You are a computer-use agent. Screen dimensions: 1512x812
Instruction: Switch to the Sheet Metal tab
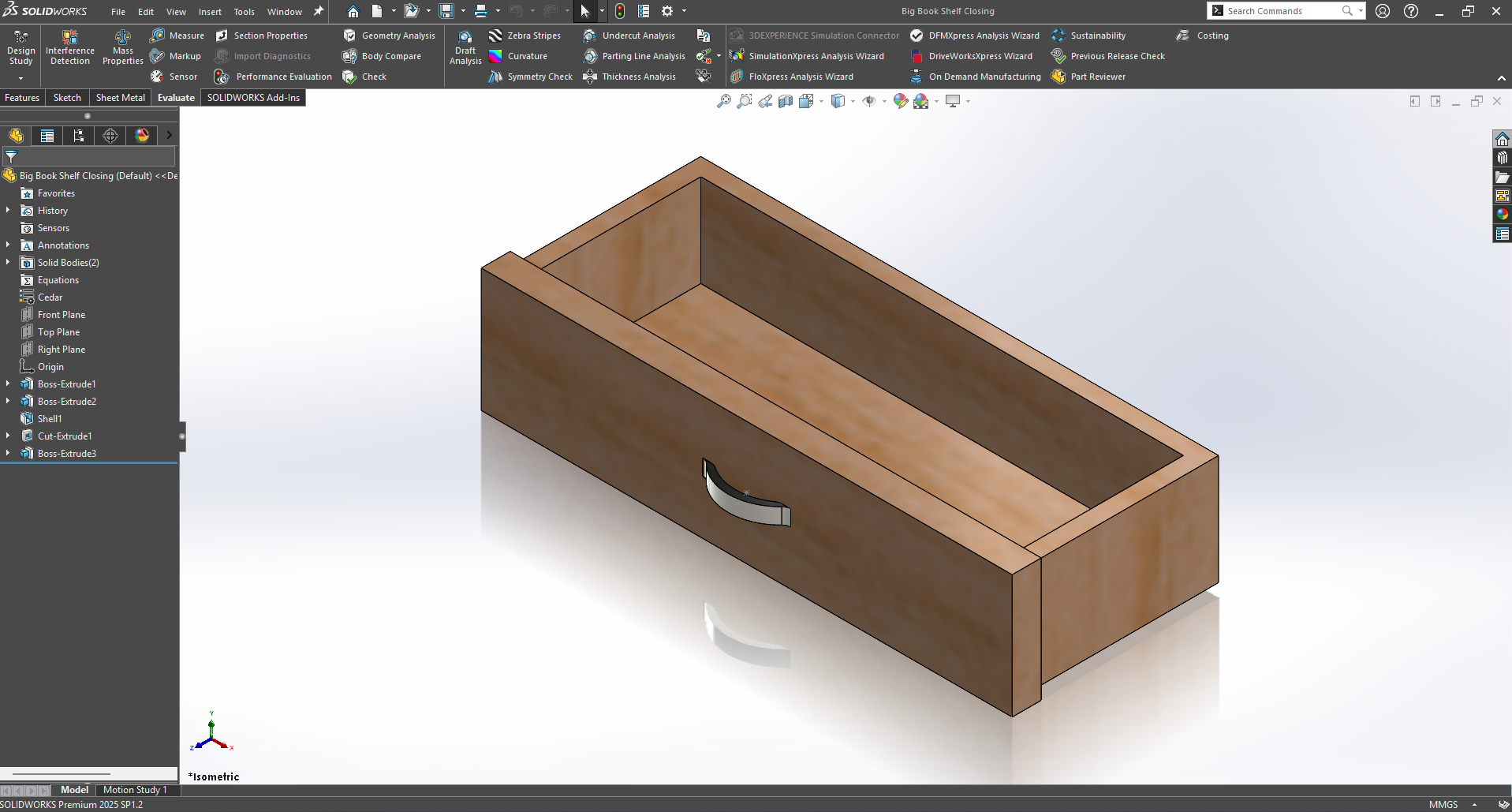tap(120, 98)
